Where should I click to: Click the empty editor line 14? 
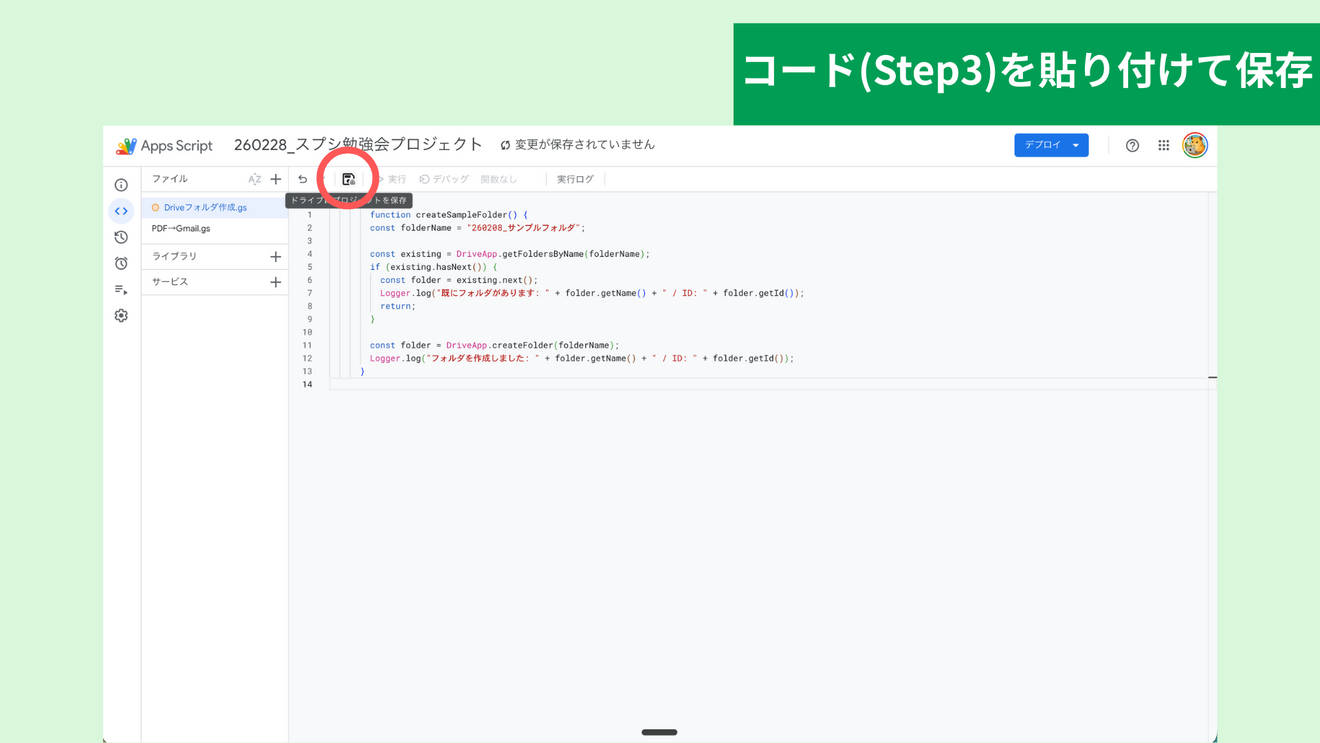click(x=770, y=384)
